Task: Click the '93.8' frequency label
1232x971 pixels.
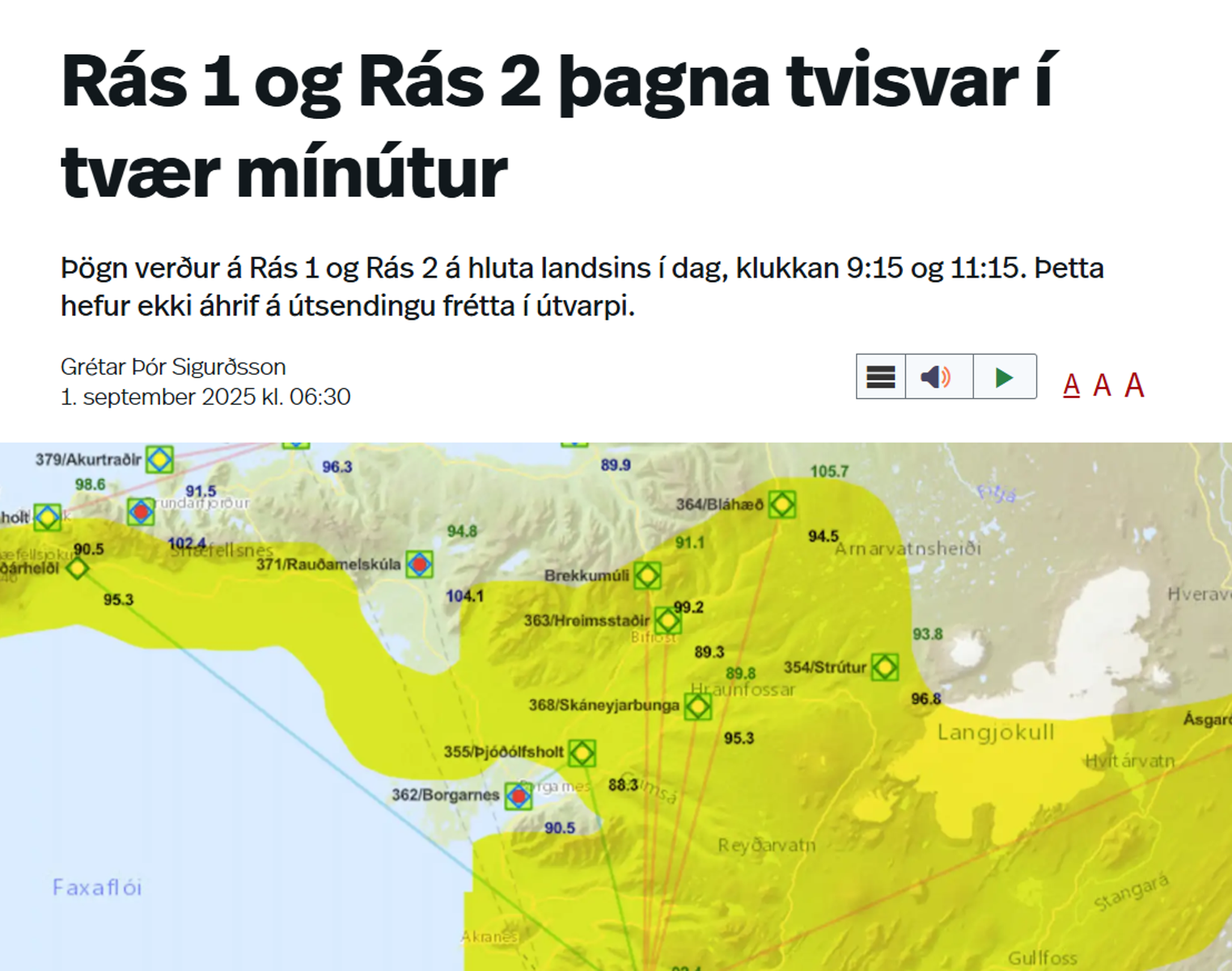Action: 928,634
